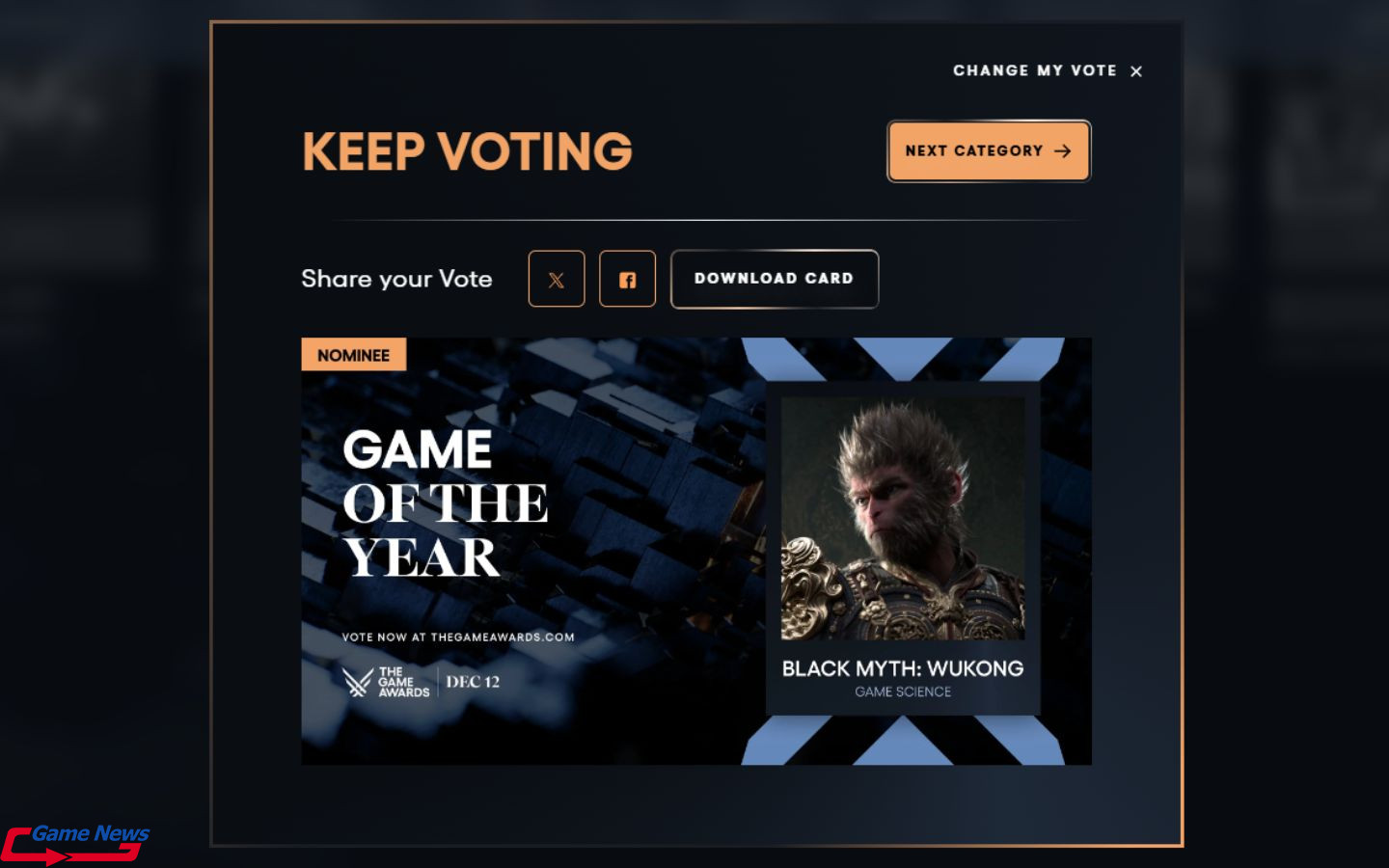Click the Game News watermark logo
The image size is (1389, 868).
pyautogui.click(x=75, y=843)
